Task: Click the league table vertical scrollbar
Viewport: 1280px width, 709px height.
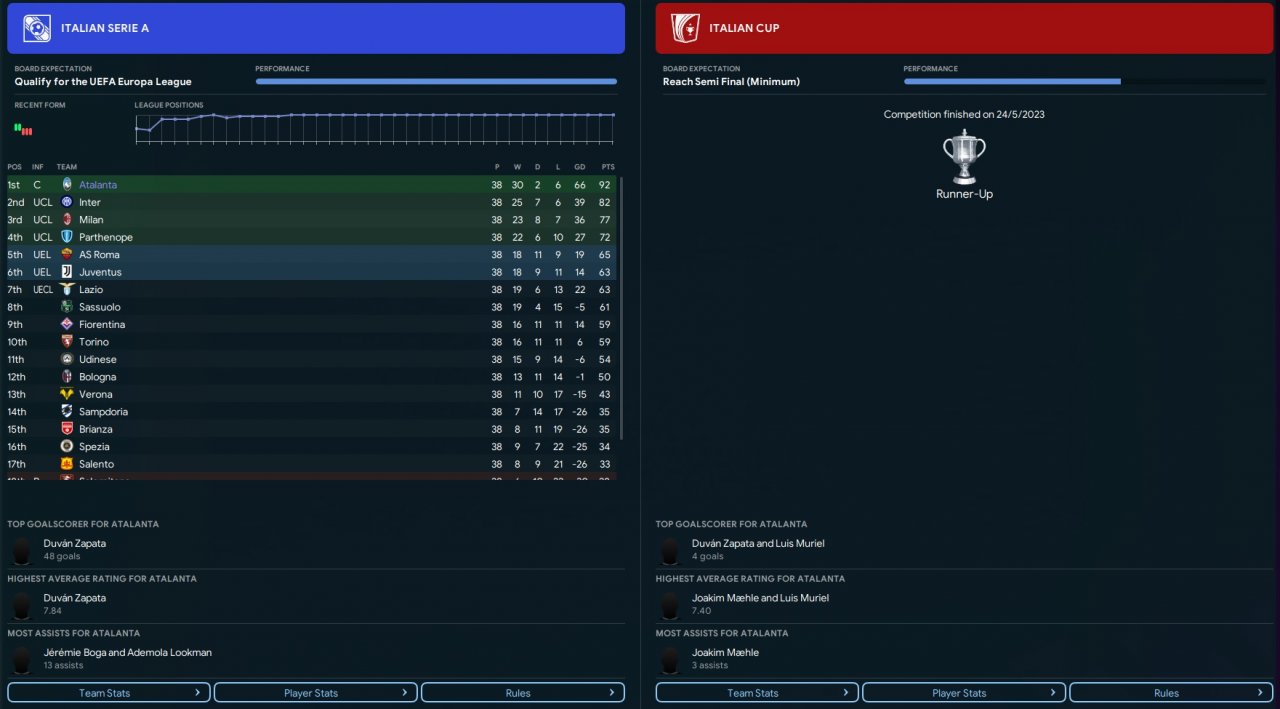Action: [622, 308]
